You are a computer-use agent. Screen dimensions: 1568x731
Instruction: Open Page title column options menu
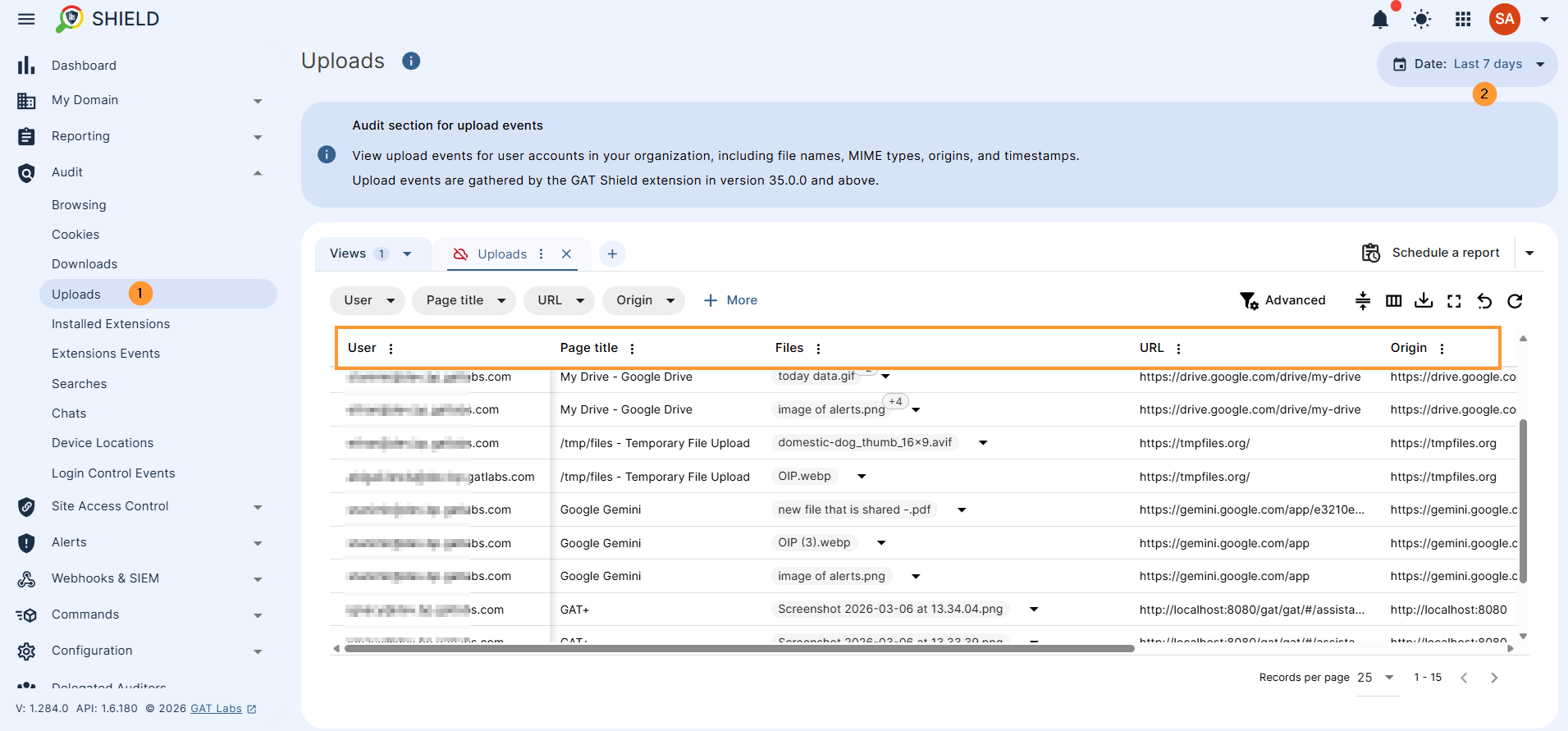pyautogui.click(x=632, y=349)
